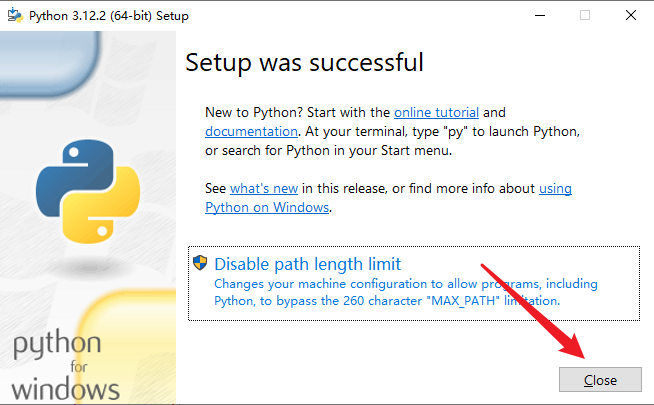
Task: Open the online tutorial link
Action: pyautogui.click(x=436, y=112)
